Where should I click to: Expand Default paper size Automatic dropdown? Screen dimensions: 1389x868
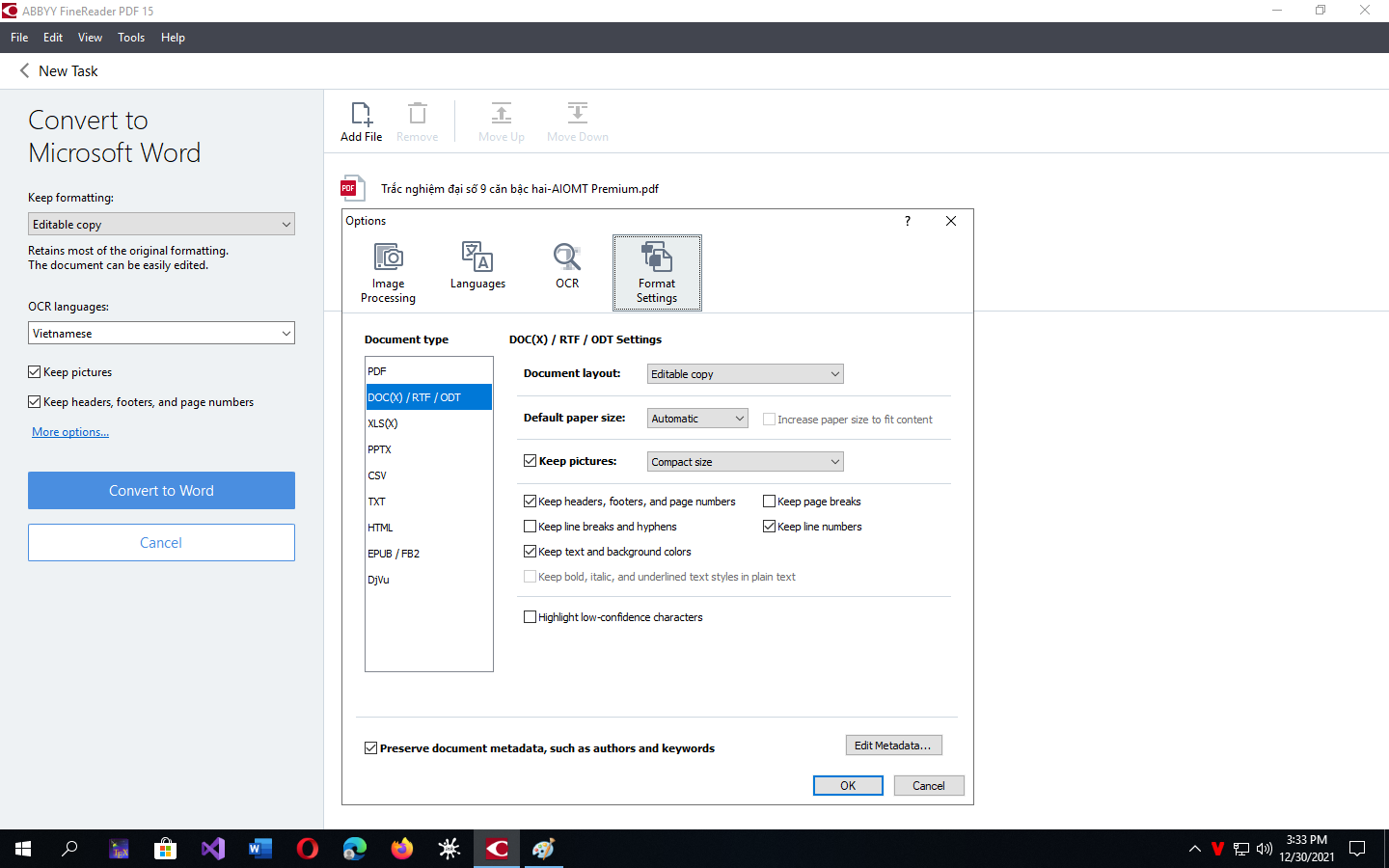coord(697,419)
